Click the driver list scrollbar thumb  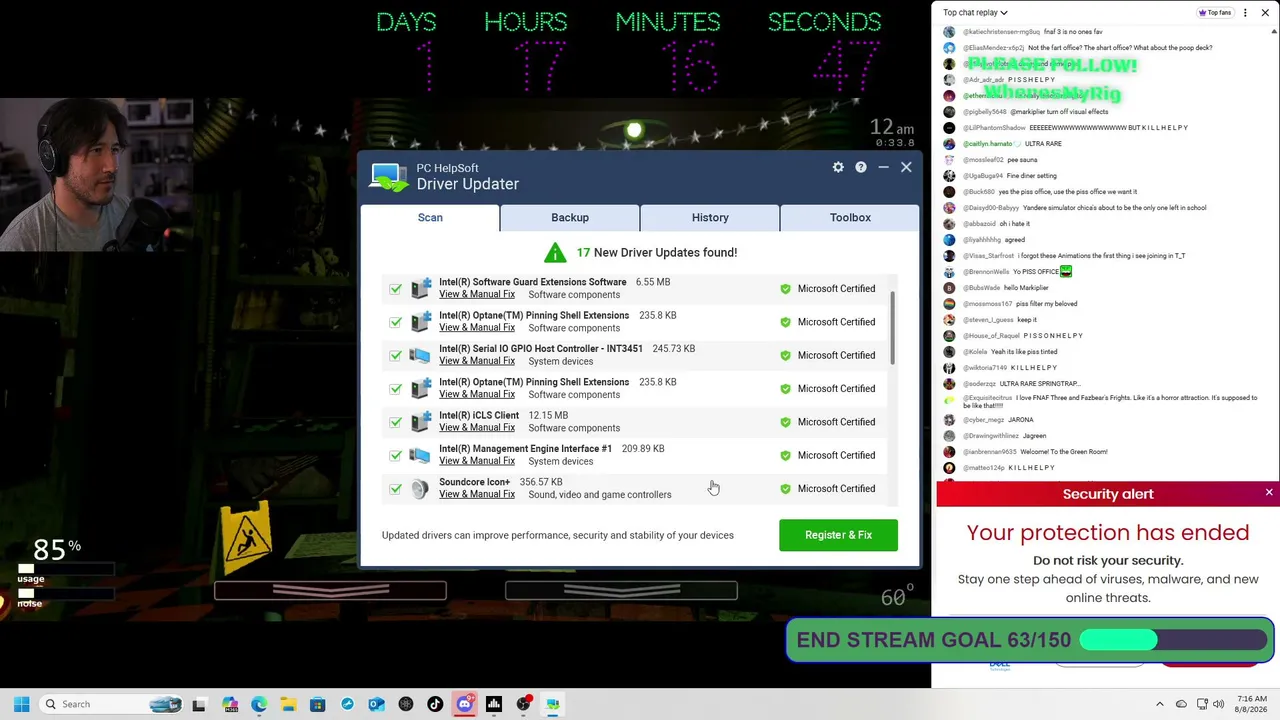click(891, 330)
